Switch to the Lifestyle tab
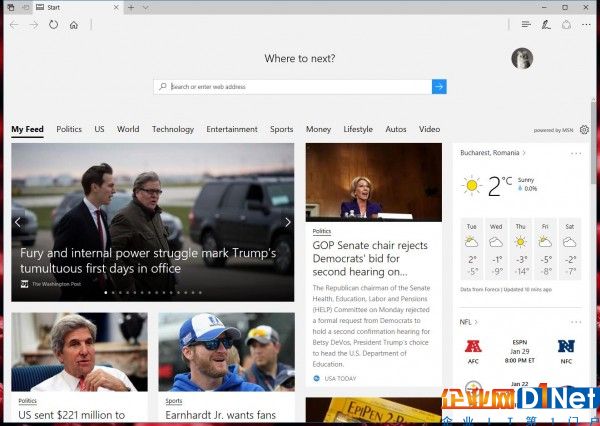Image resolution: width=600 pixels, height=426 pixels. click(358, 129)
